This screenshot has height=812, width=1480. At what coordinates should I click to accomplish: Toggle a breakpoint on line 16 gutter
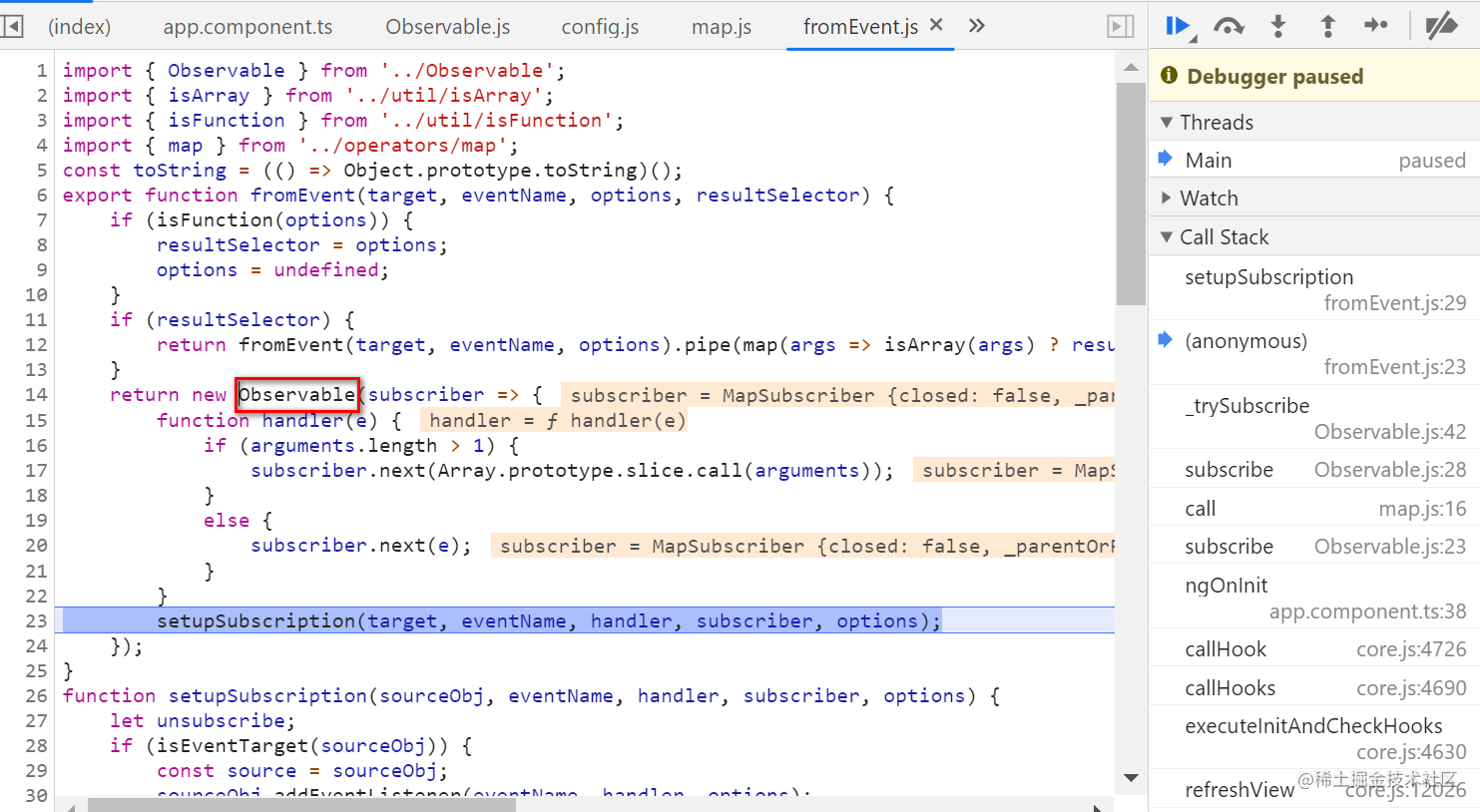(x=37, y=445)
